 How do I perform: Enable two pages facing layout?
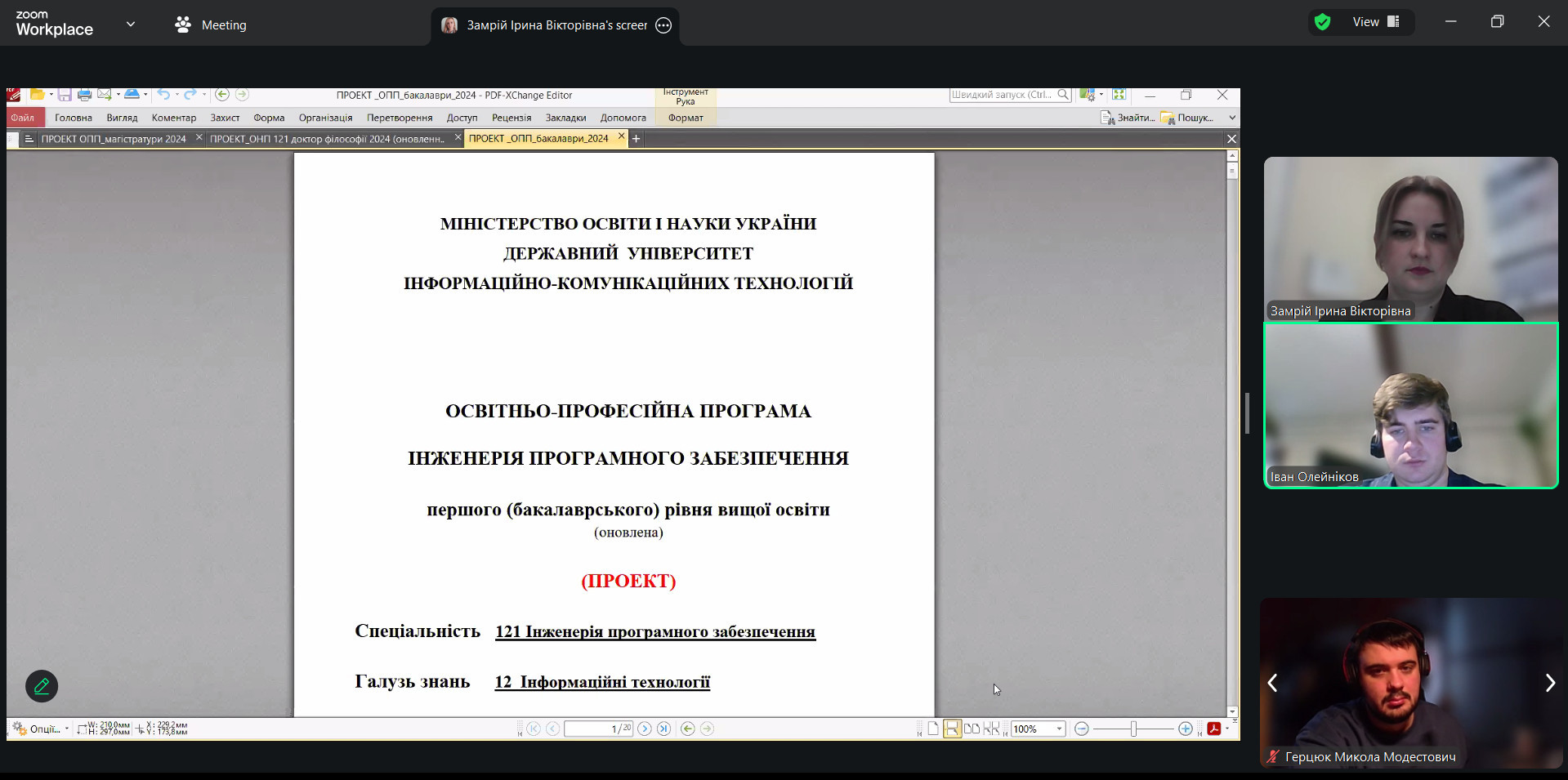[x=972, y=729]
